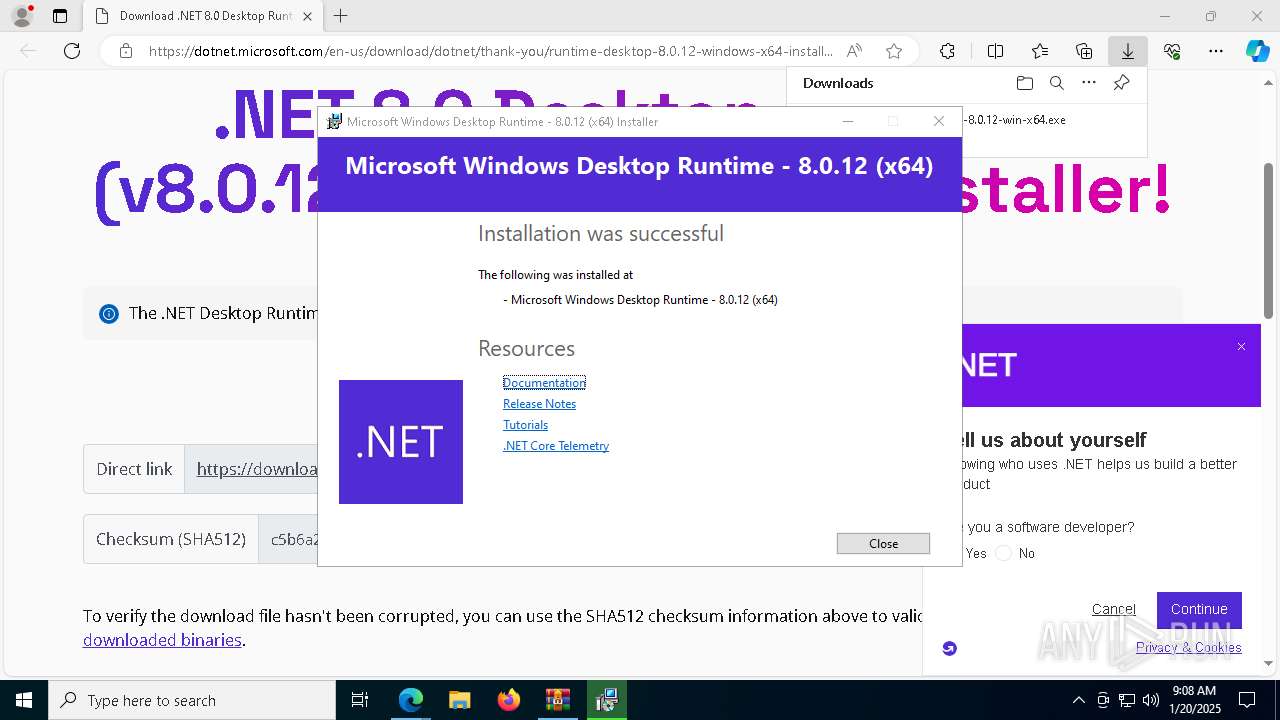Open the Favorites list
Screen dimensions: 1280x720
pyautogui.click(x=1040, y=51)
